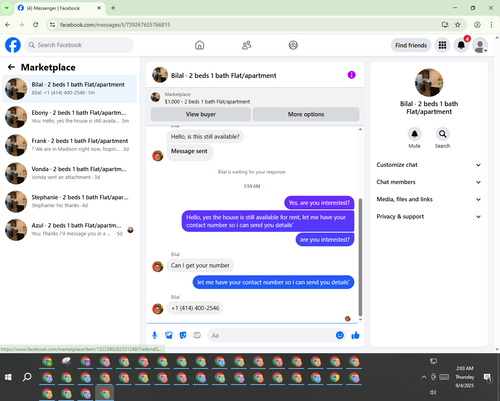
Task: Click the 'Can I get your number' message
Action: pos(200,266)
